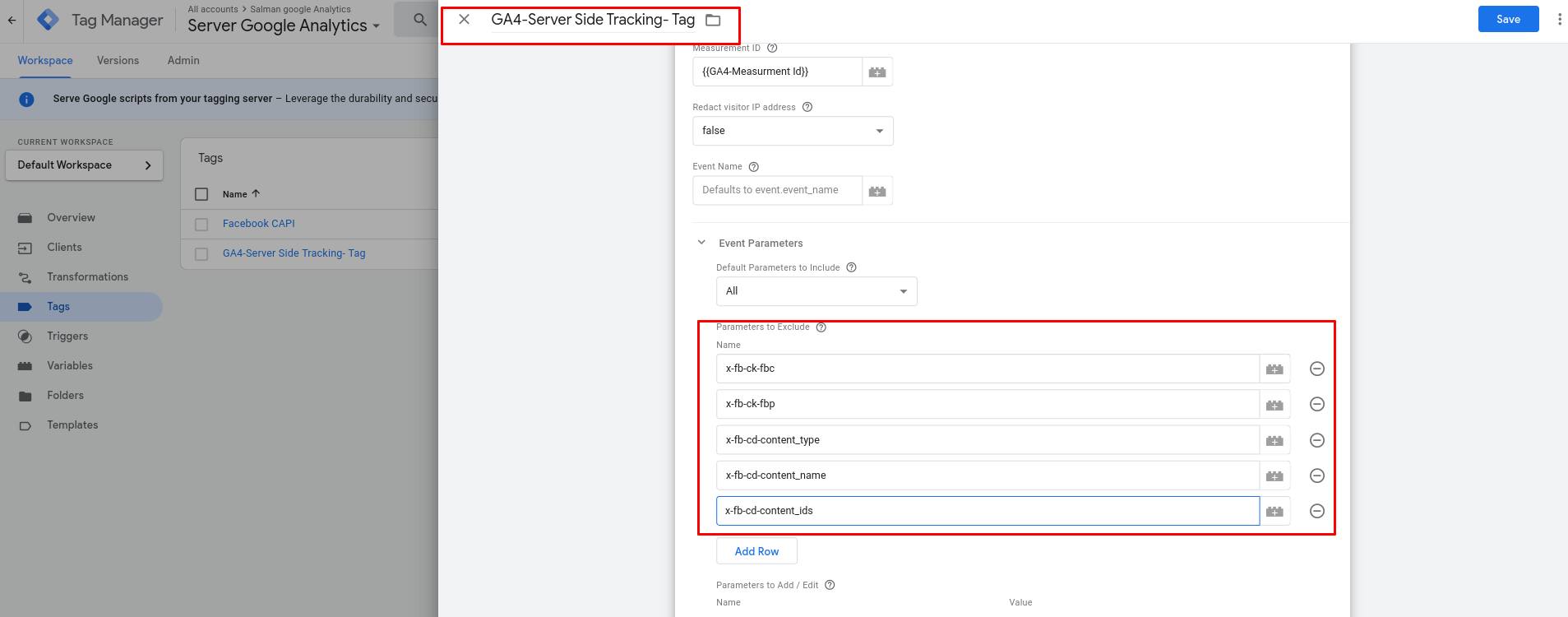Open variable picker for x-fb-cd-content_type
The width and height of the screenshot is (1568, 617).
tap(1274, 440)
